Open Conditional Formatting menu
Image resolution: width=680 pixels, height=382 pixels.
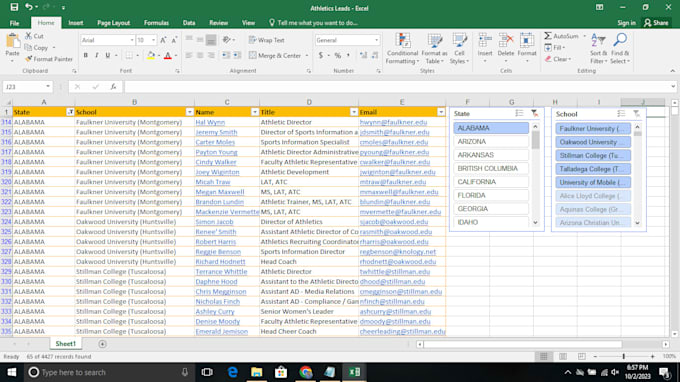click(x=402, y=49)
